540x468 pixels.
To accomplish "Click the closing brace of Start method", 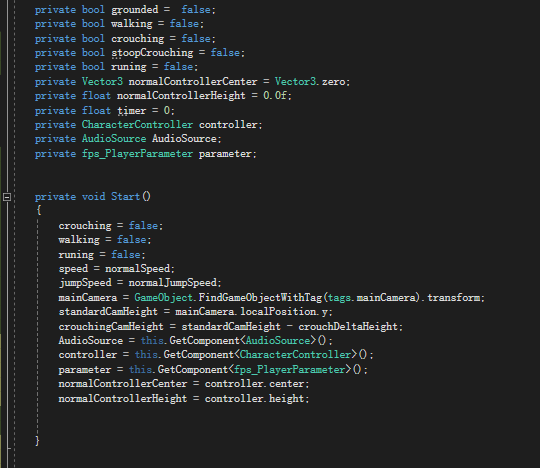I will [x=38, y=441].
